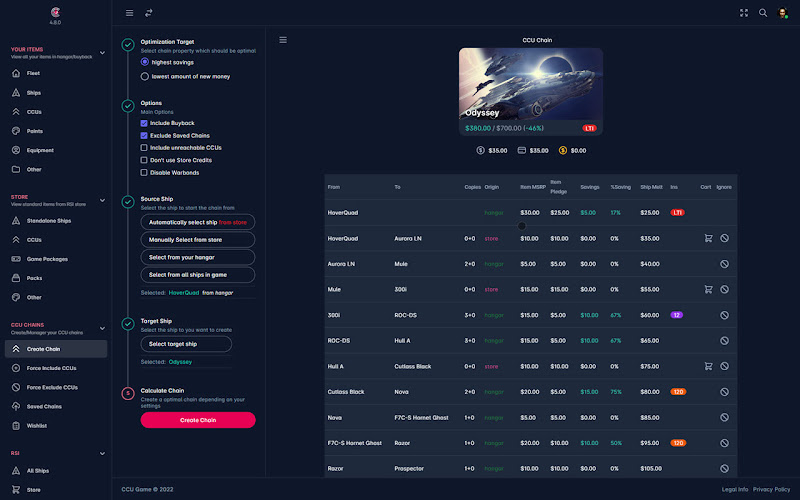The height and width of the screenshot is (500, 800).
Task: Ignore the Cutlass Black to Nova step
Action: (x=724, y=392)
